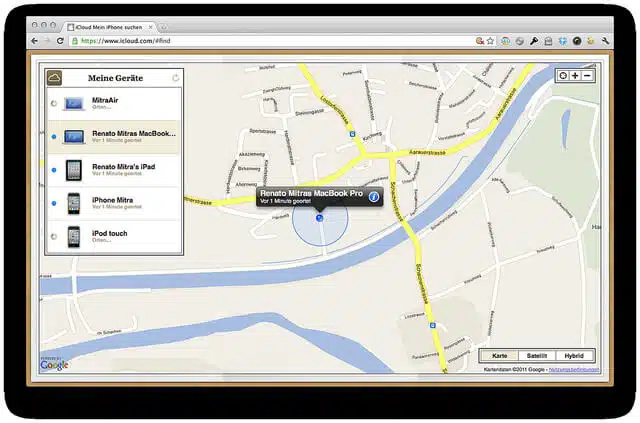Open info for Renato Mitras MacBook Pro
The image size is (640, 423).
[x=374, y=197]
